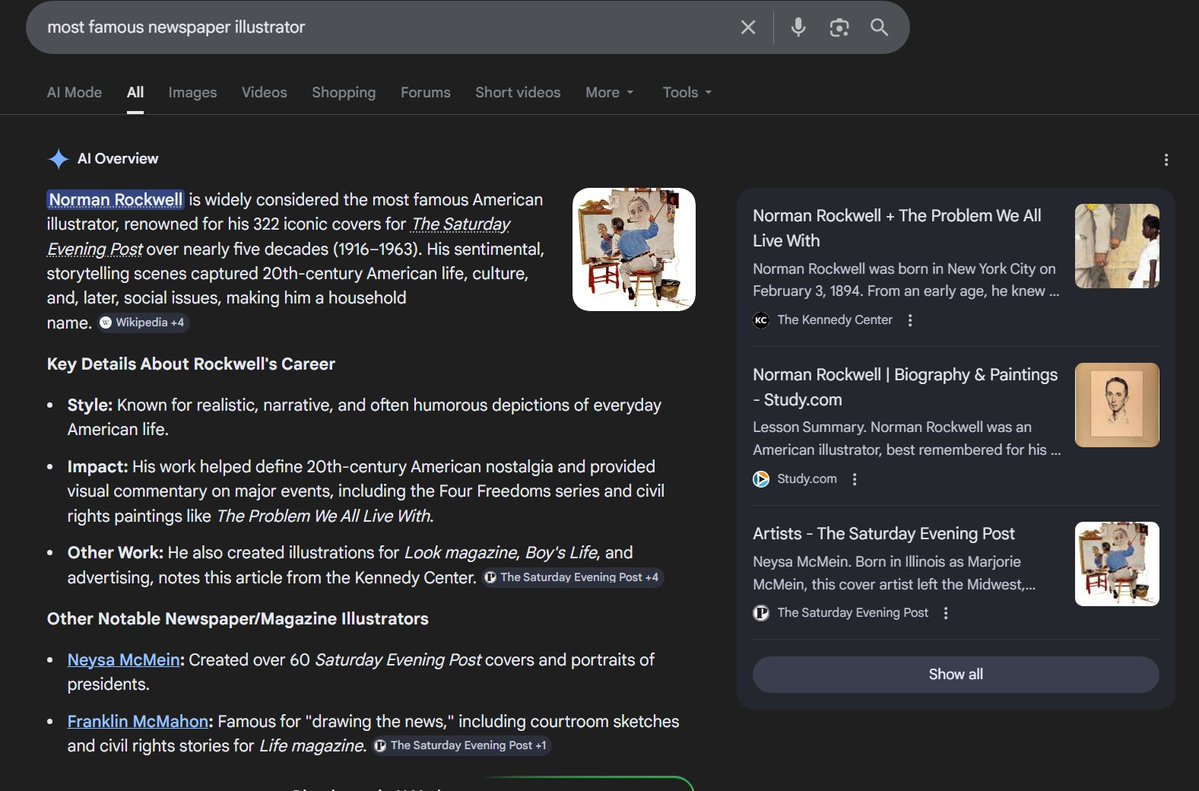Open Artists - The Saturday Evening Post result
Image resolution: width=1199 pixels, height=791 pixels.
(883, 534)
